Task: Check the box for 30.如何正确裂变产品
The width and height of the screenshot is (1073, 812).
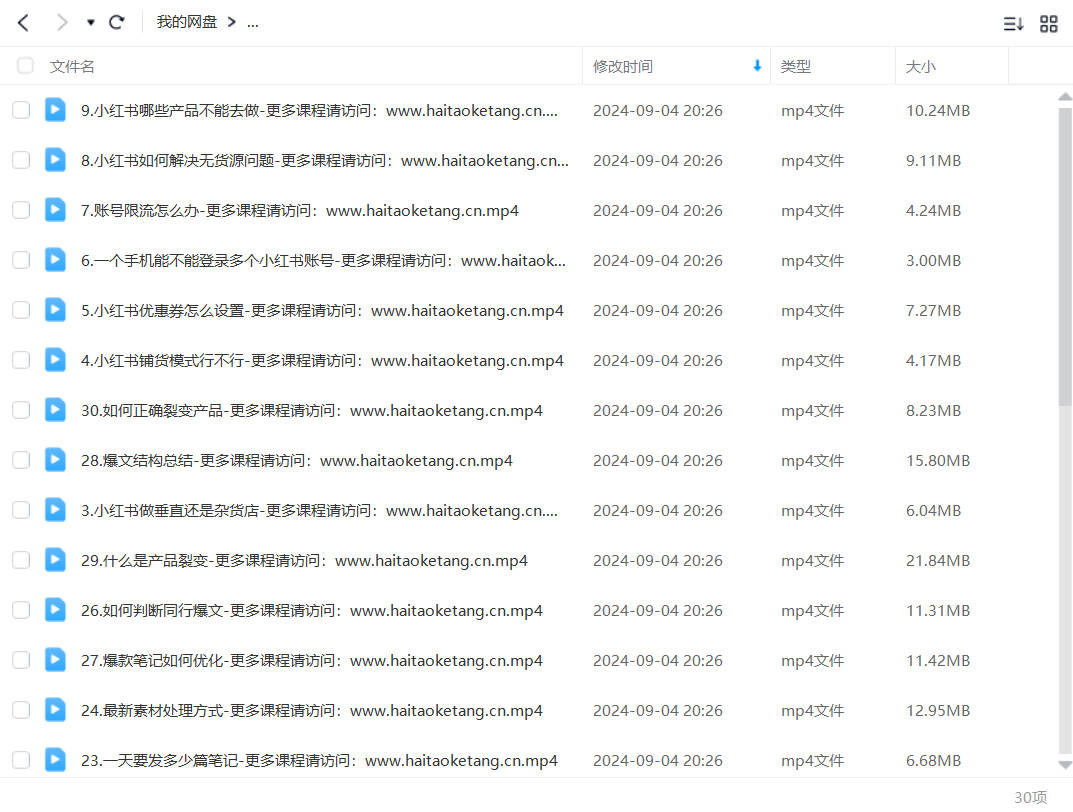Action: point(21,410)
